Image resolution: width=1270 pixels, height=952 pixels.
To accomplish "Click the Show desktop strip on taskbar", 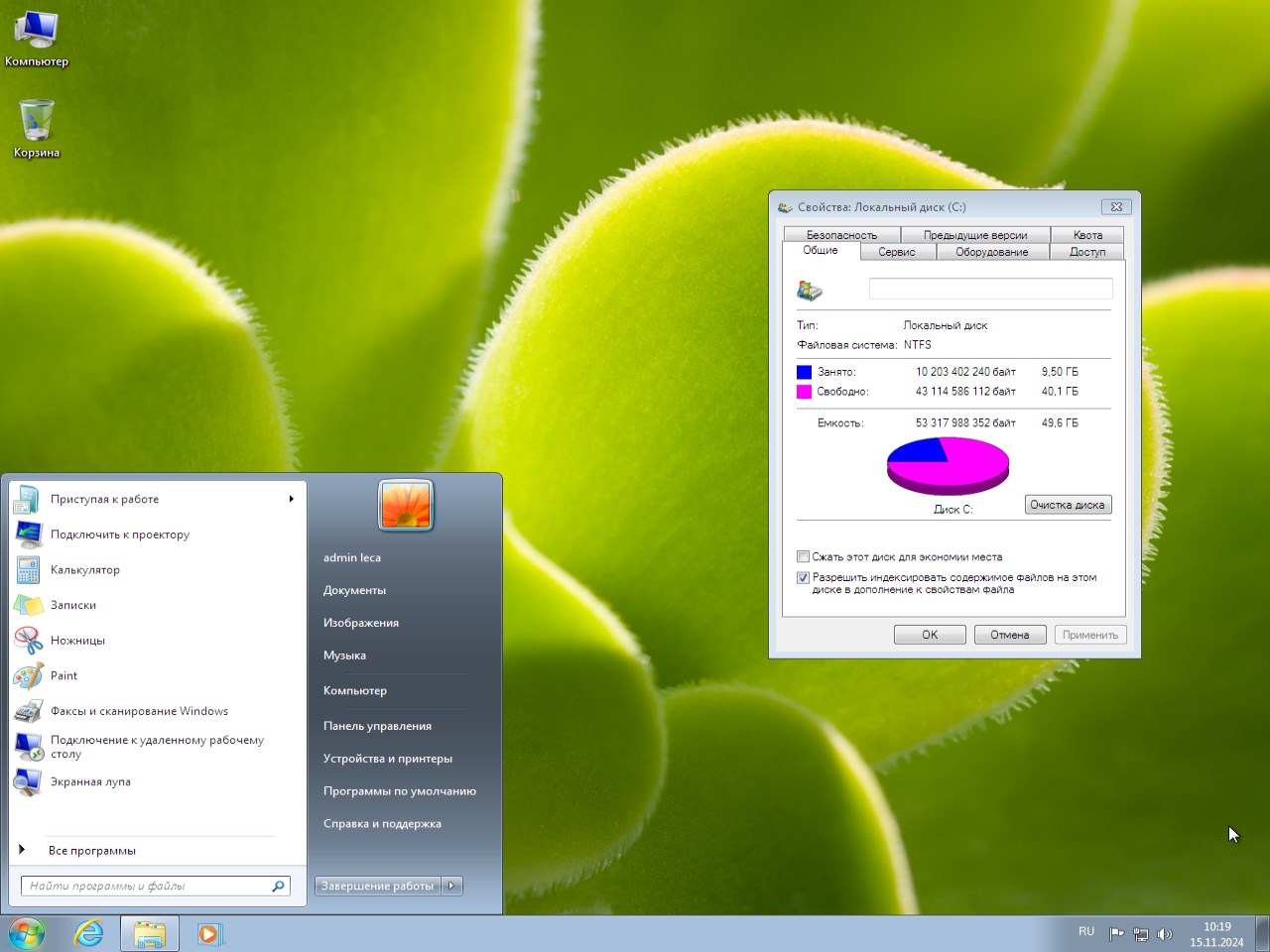I will coord(1262,933).
